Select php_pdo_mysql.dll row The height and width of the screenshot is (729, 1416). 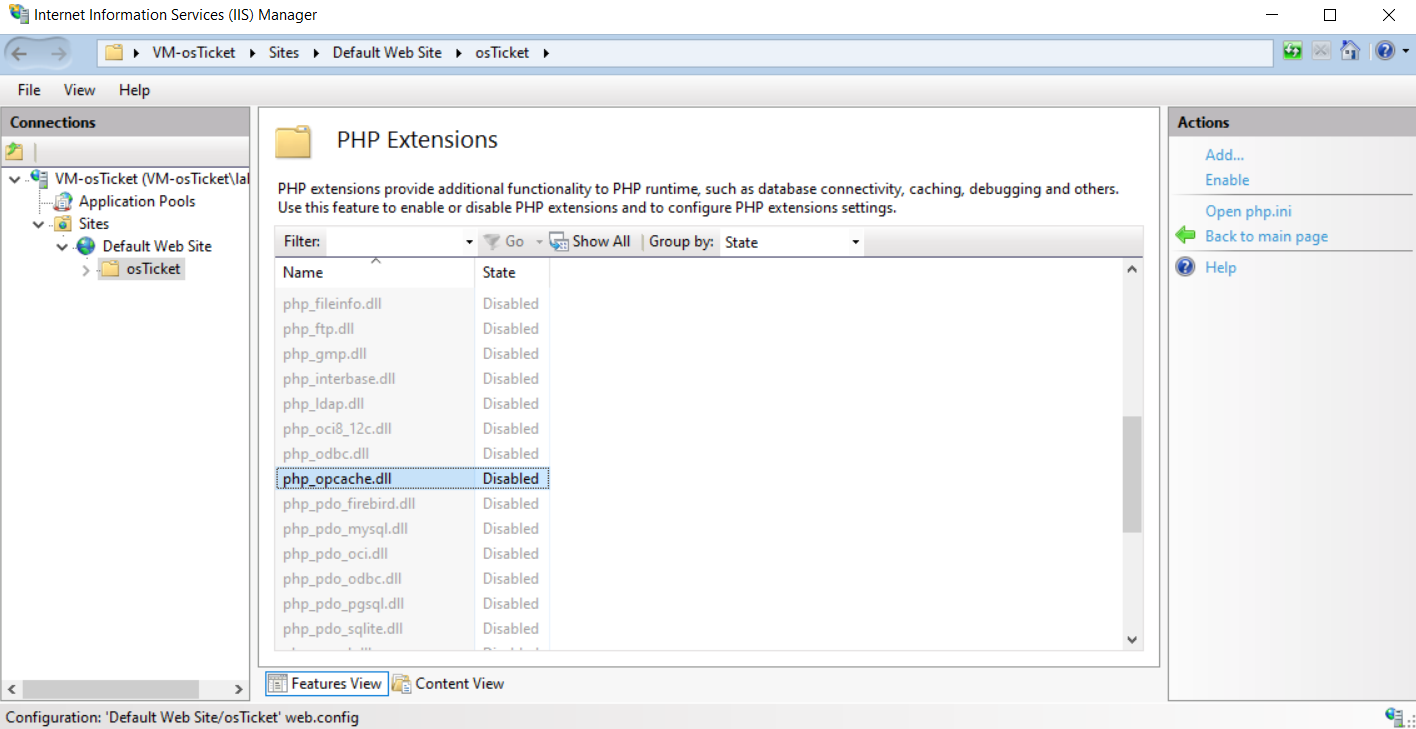[412, 528]
